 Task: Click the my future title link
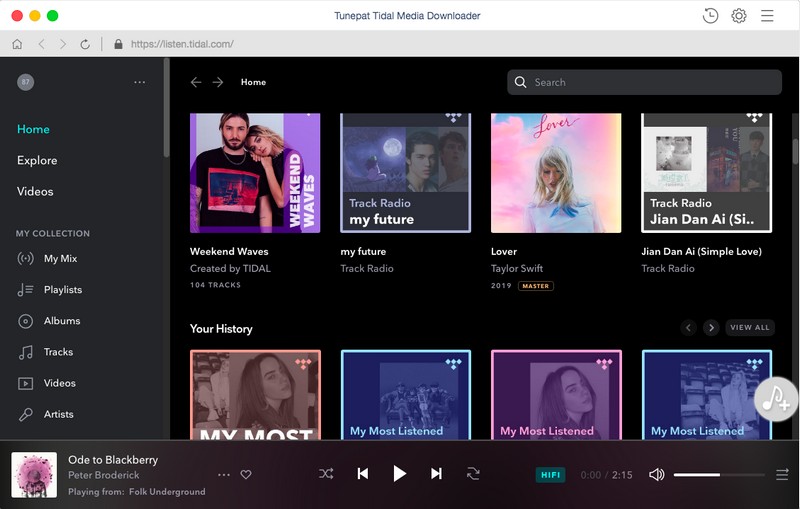363,251
